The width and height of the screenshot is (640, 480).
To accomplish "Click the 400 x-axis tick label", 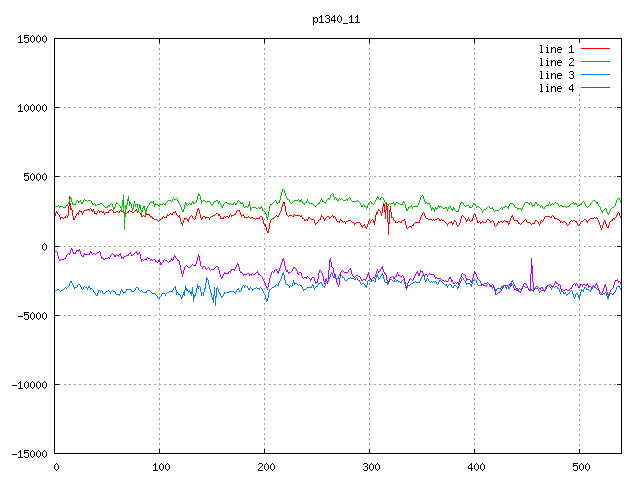I will pyautogui.click(x=475, y=467).
